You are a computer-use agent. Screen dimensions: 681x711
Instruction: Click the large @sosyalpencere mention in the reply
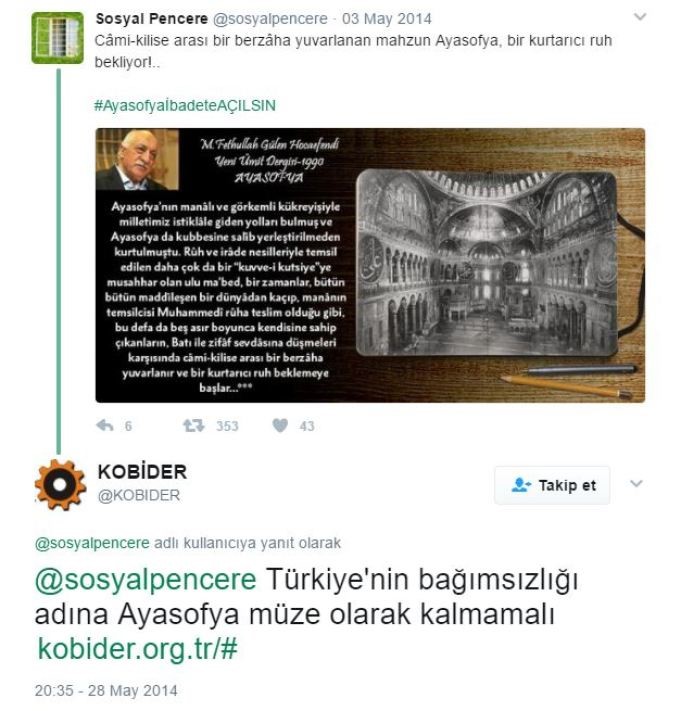pos(146,580)
